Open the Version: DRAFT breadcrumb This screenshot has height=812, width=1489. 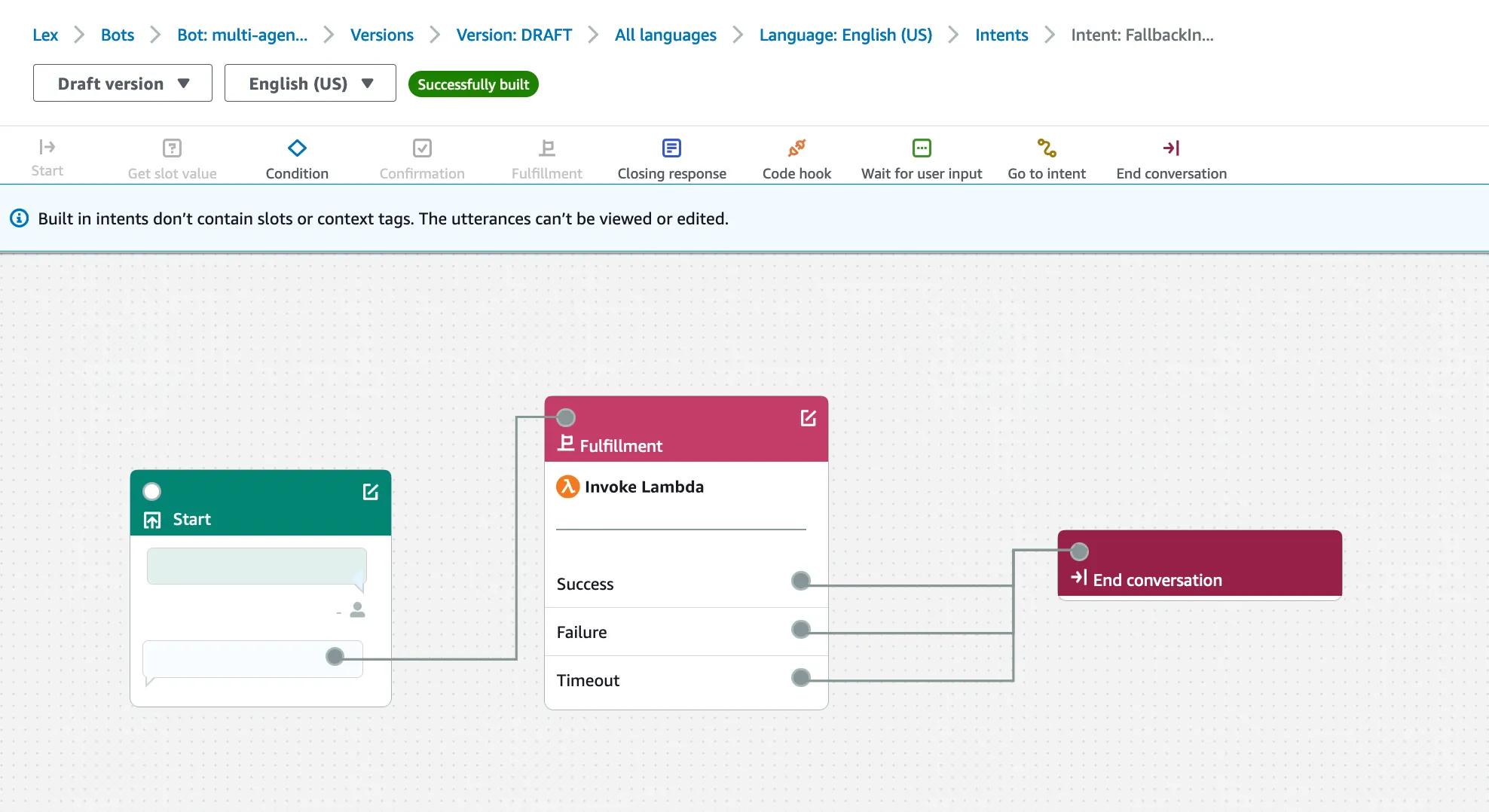(x=514, y=35)
